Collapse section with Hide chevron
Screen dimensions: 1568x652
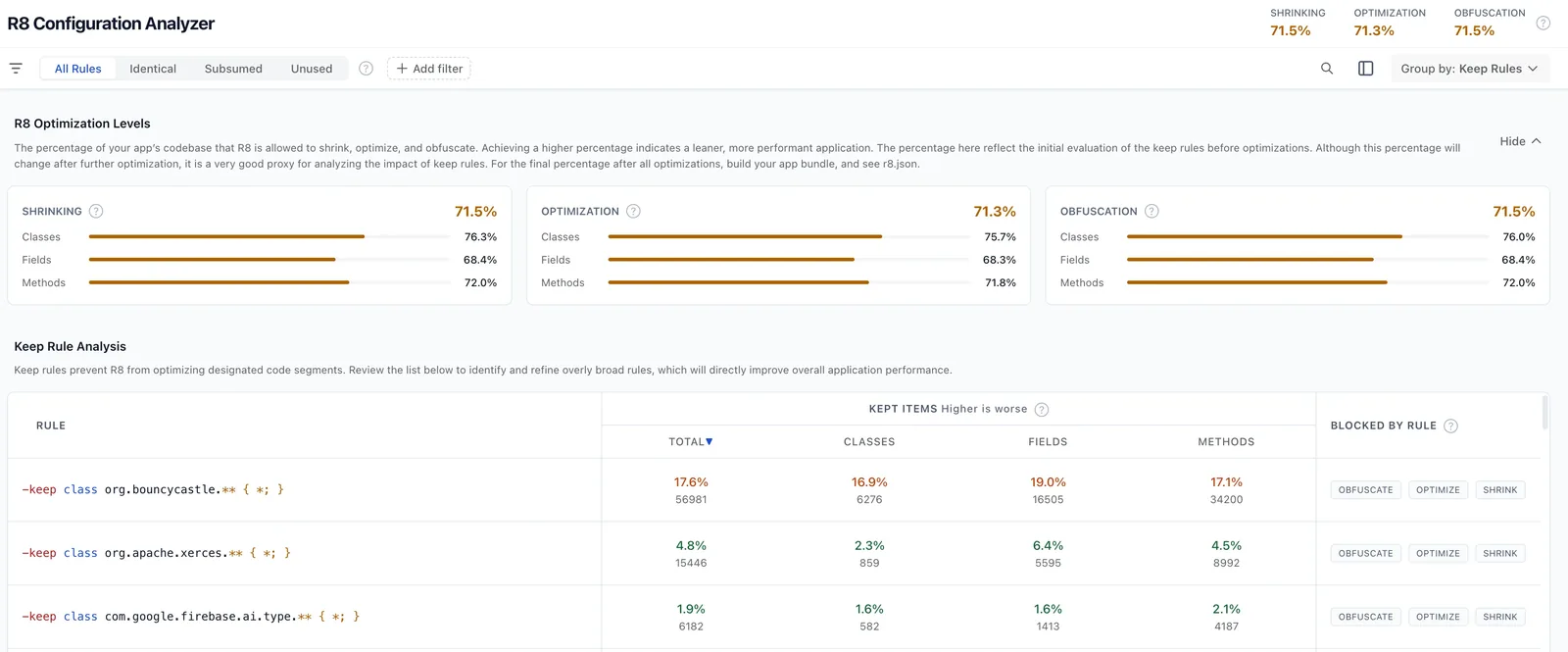(1520, 141)
